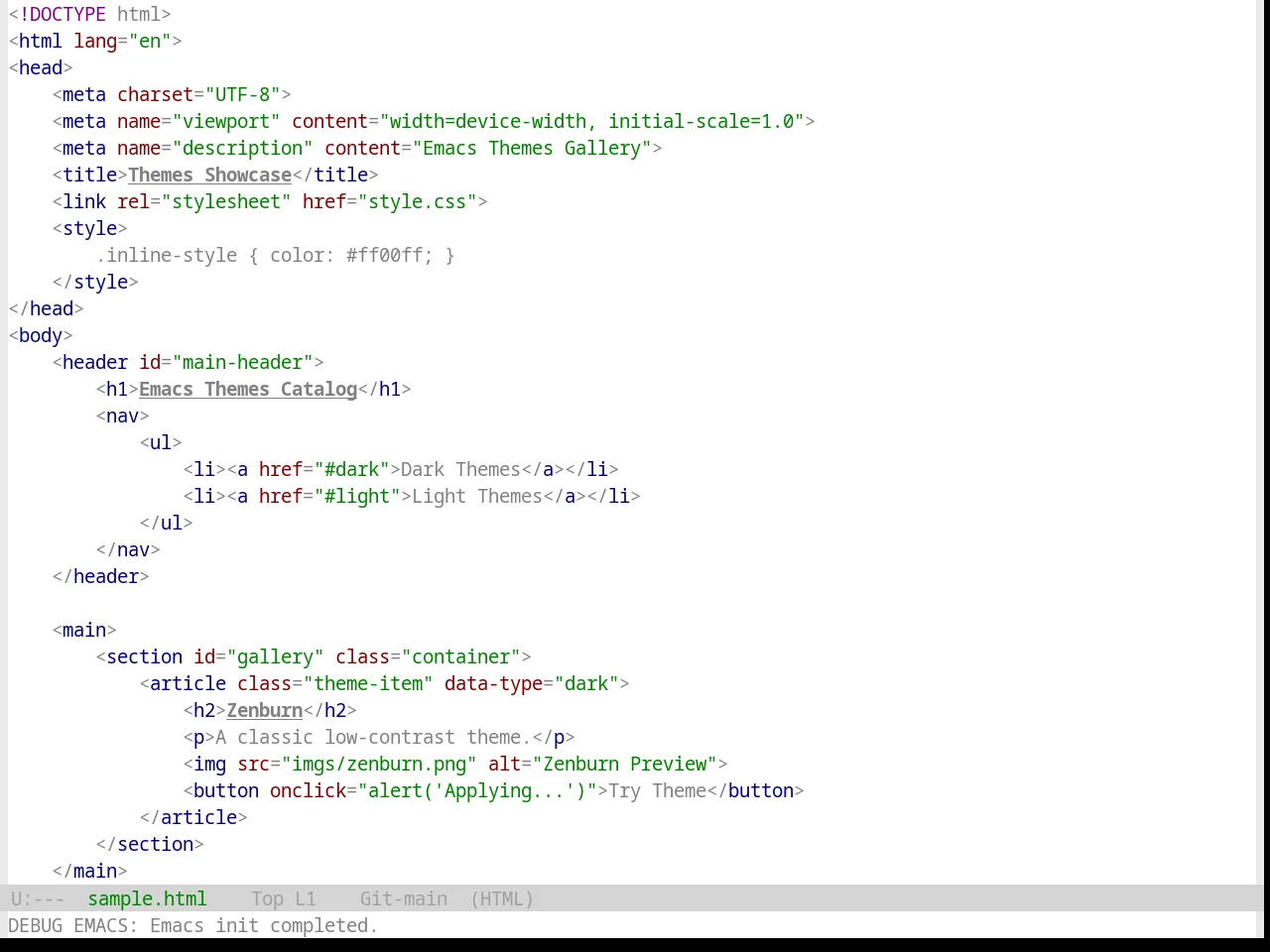Click the opening <style> tag
Screen dimensions: 1270x952
(x=90, y=229)
